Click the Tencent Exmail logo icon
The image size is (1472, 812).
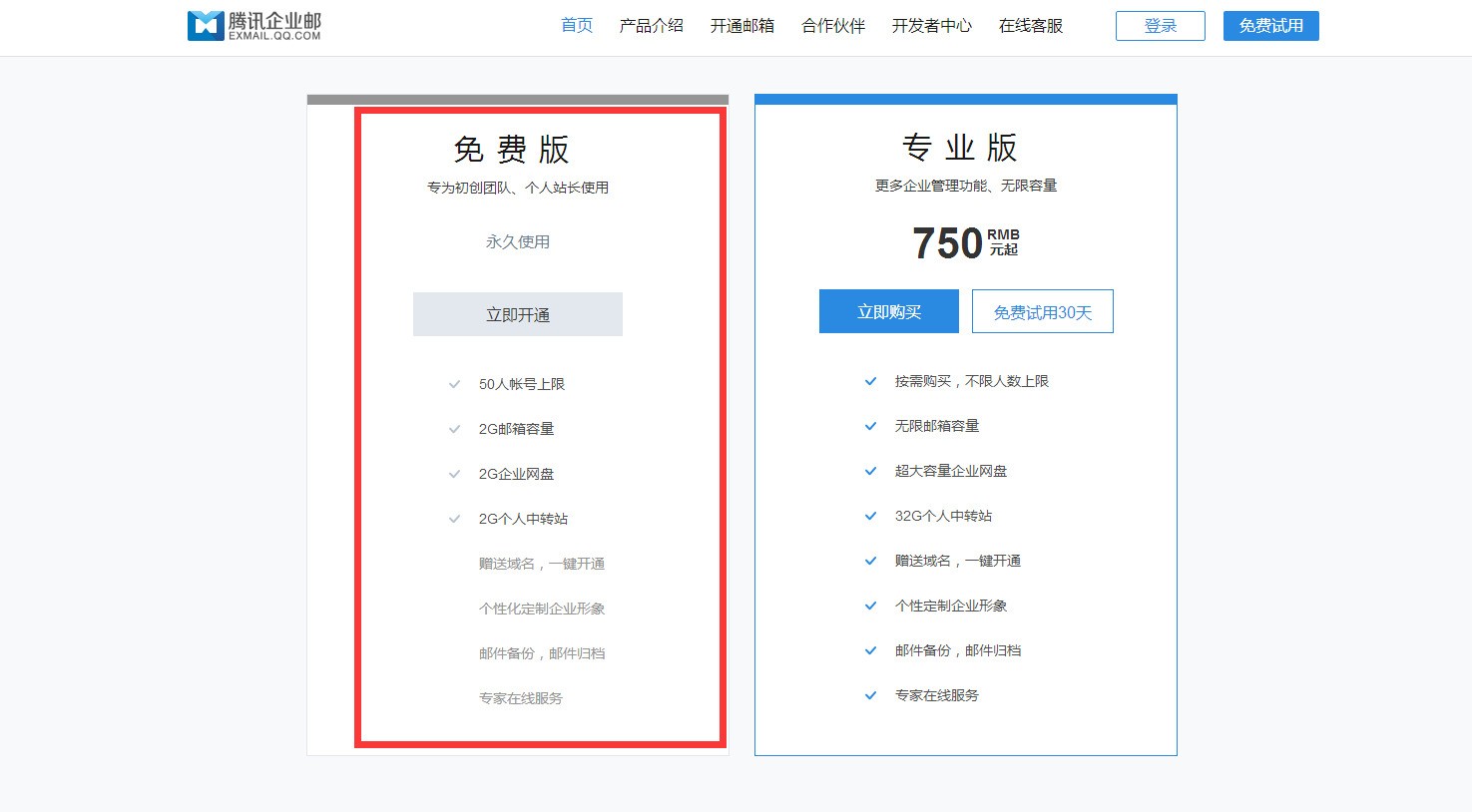(203, 25)
